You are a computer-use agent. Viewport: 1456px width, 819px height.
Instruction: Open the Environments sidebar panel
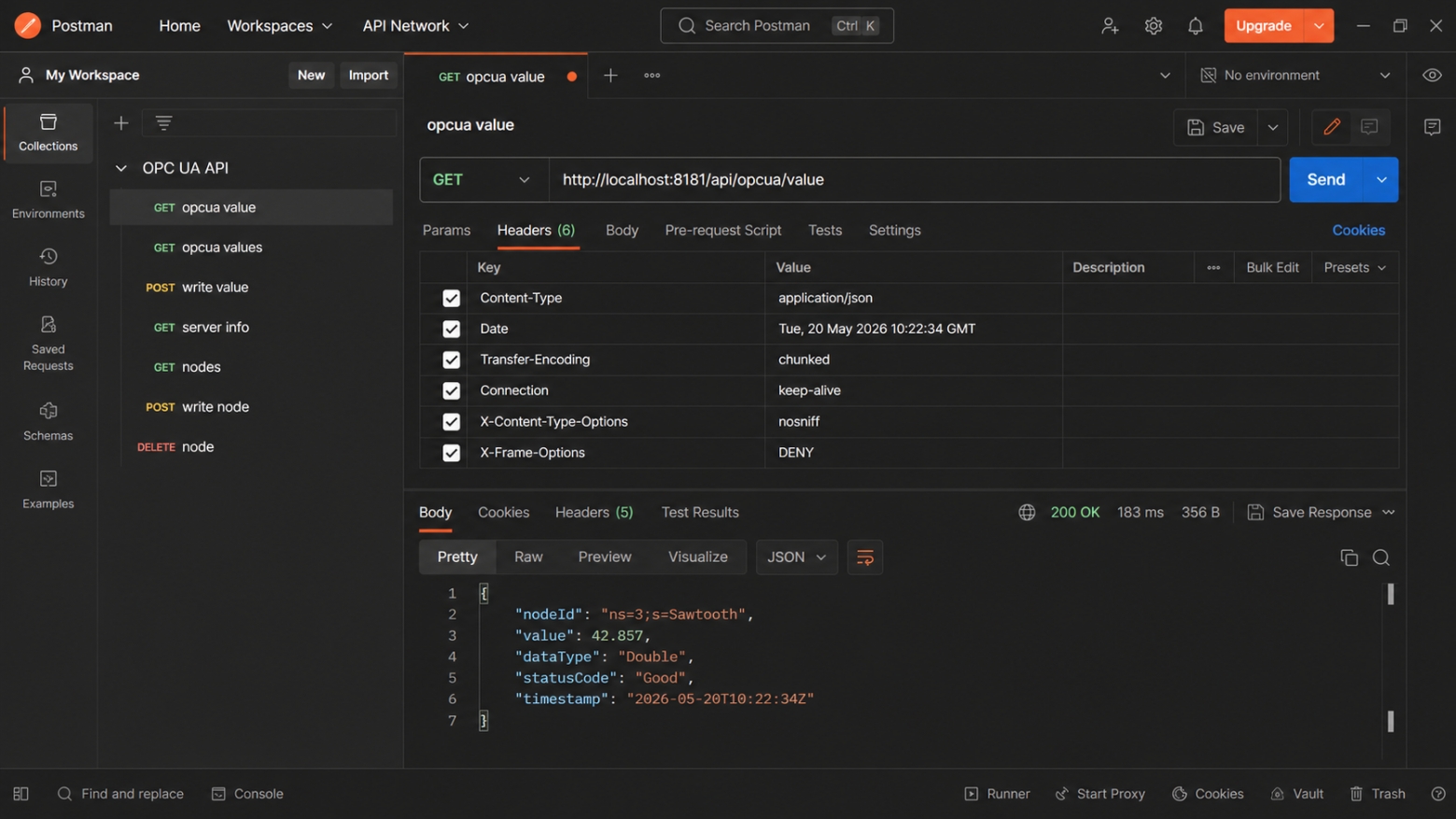coord(49,200)
